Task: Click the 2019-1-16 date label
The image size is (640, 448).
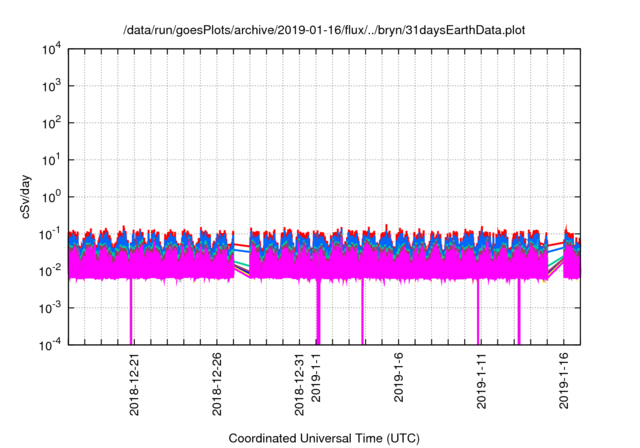Action: point(564,381)
